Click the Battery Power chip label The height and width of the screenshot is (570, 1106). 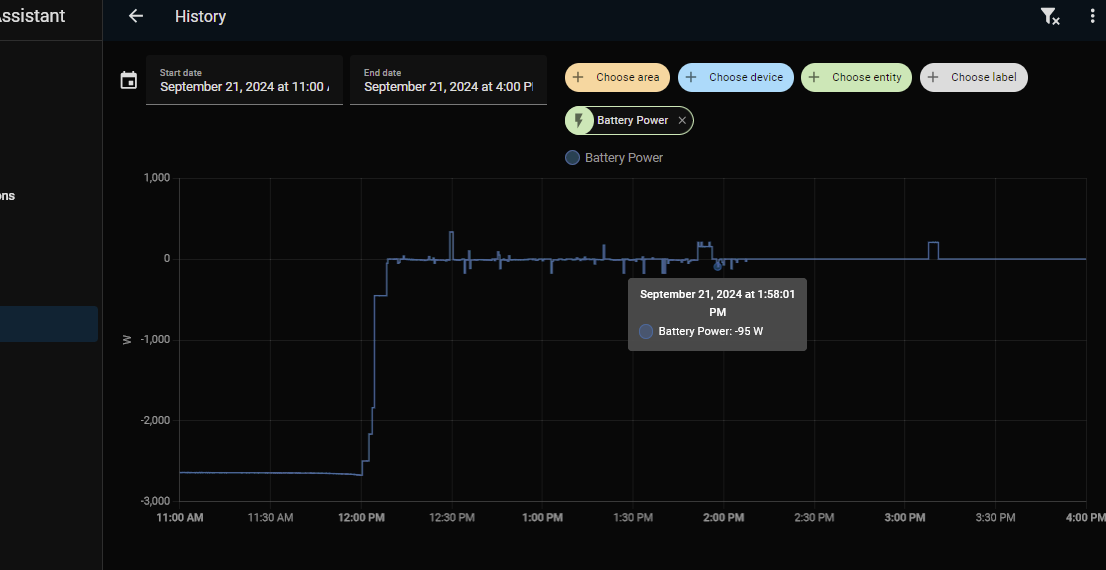click(x=632, y=121)
